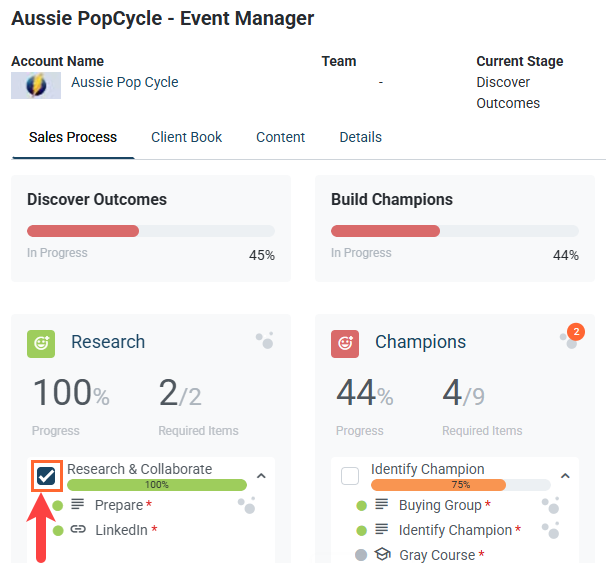The height and width of the screenshot is (563, 607).
Task: Uncheck the Research & Collaborate checkbox
Action: tap(46, 476)
